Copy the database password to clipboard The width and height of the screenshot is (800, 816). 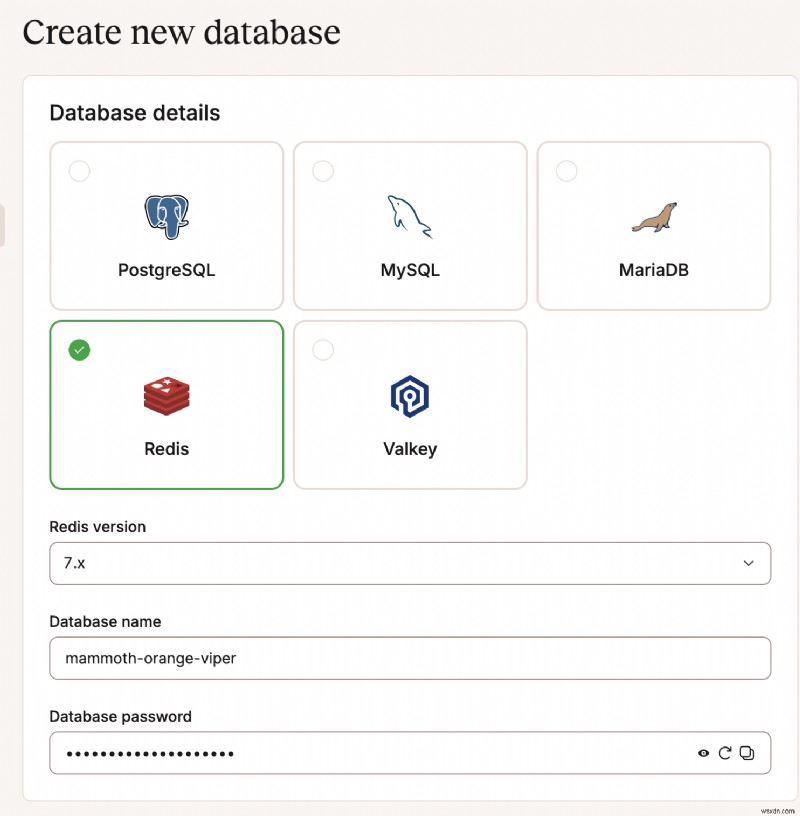(x=747, y=753)
